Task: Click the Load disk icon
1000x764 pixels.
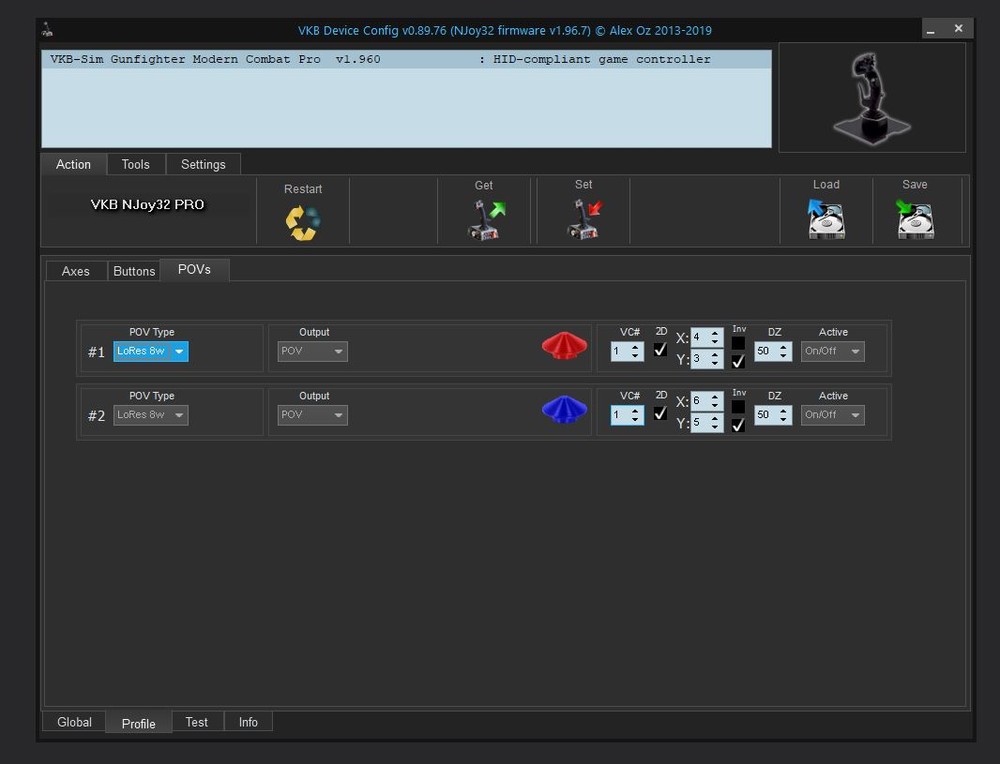Action: coord(826,219)
